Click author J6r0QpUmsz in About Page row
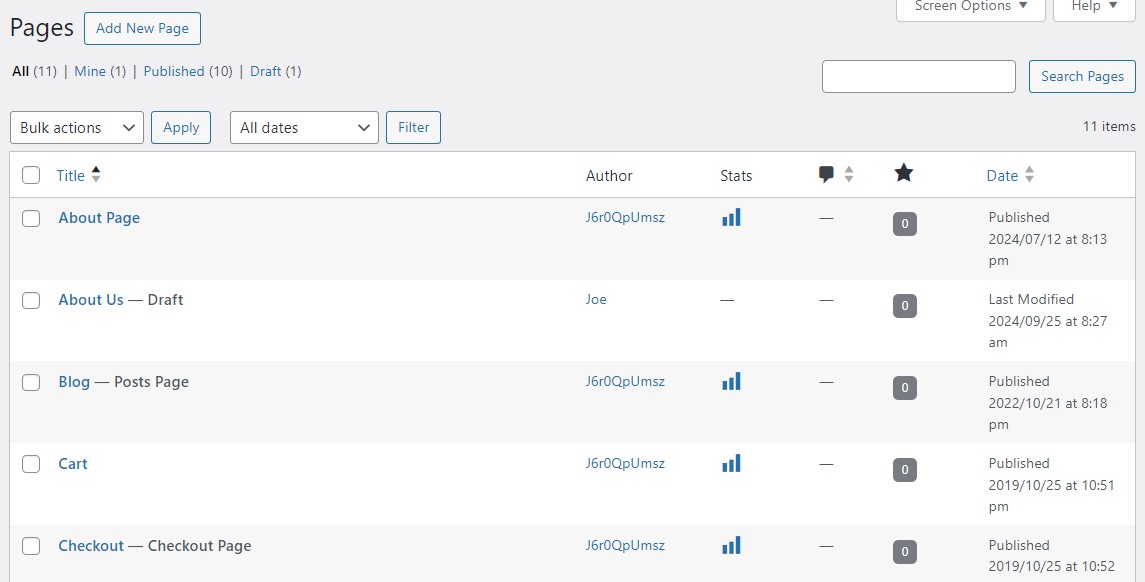1145x582 pixels. 625,217
